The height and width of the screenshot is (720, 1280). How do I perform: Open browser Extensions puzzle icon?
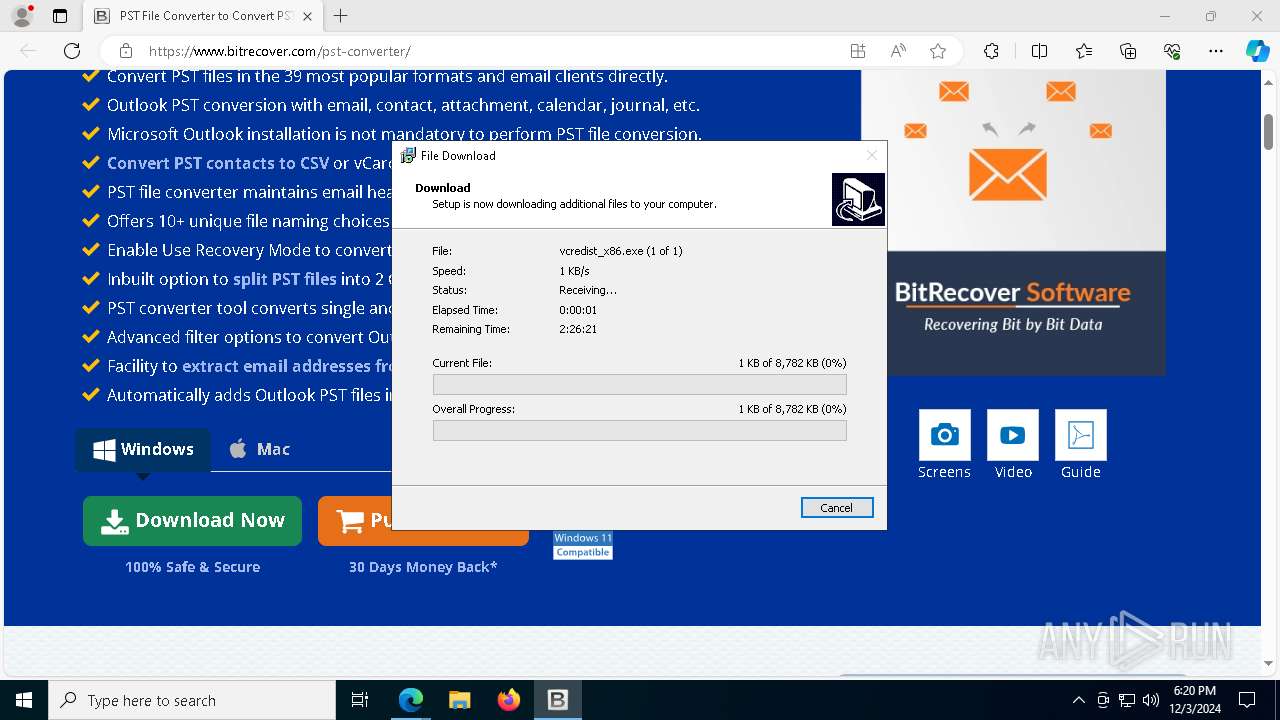pos(991,51)
